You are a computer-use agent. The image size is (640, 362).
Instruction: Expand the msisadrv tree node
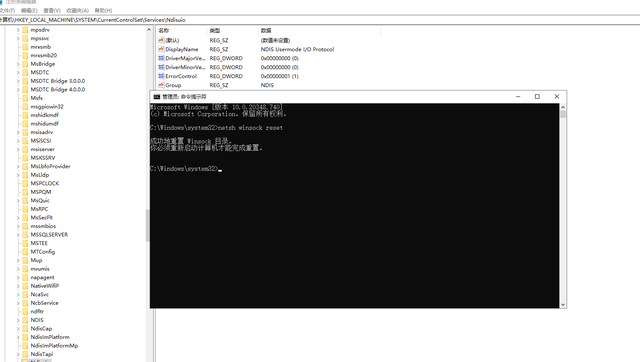coord(18,132)
